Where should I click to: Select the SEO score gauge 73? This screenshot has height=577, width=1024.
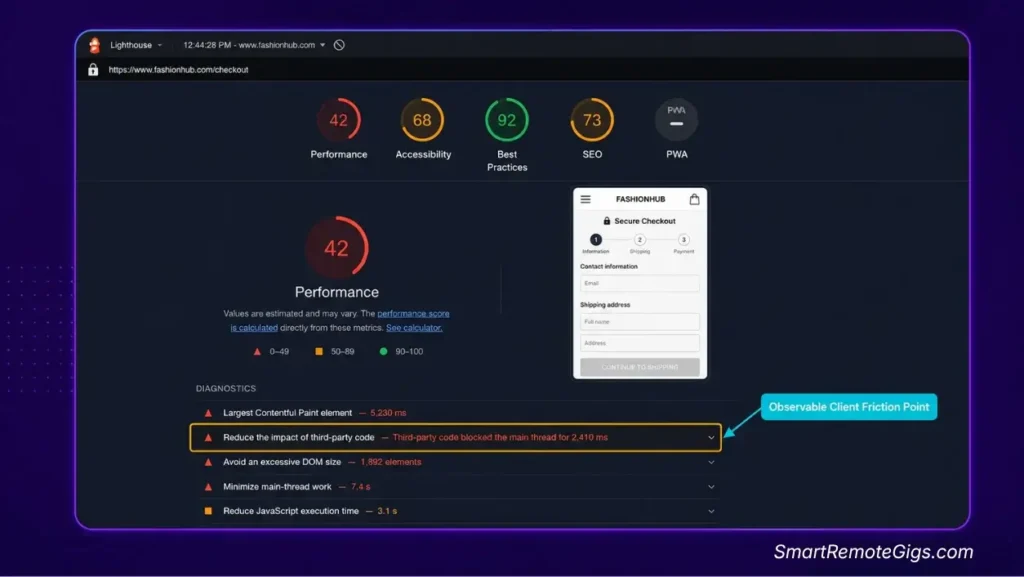pyautogui.click(x=592, y=120)
